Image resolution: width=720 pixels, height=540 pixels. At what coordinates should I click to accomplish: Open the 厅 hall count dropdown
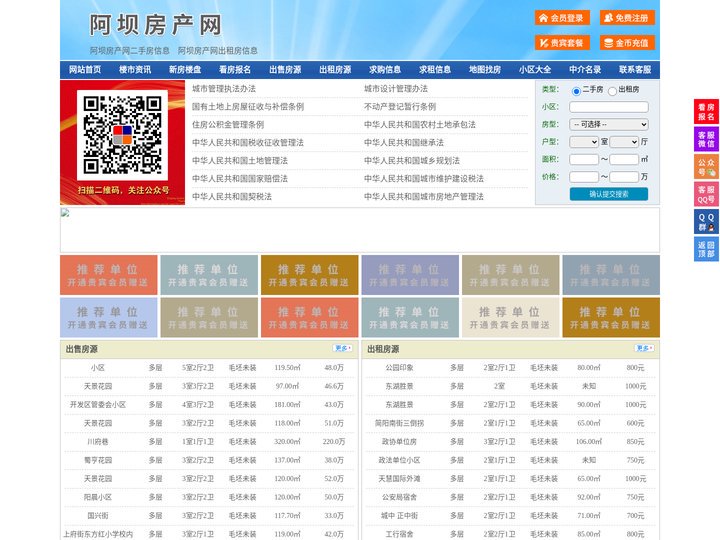tap(624, 142)
